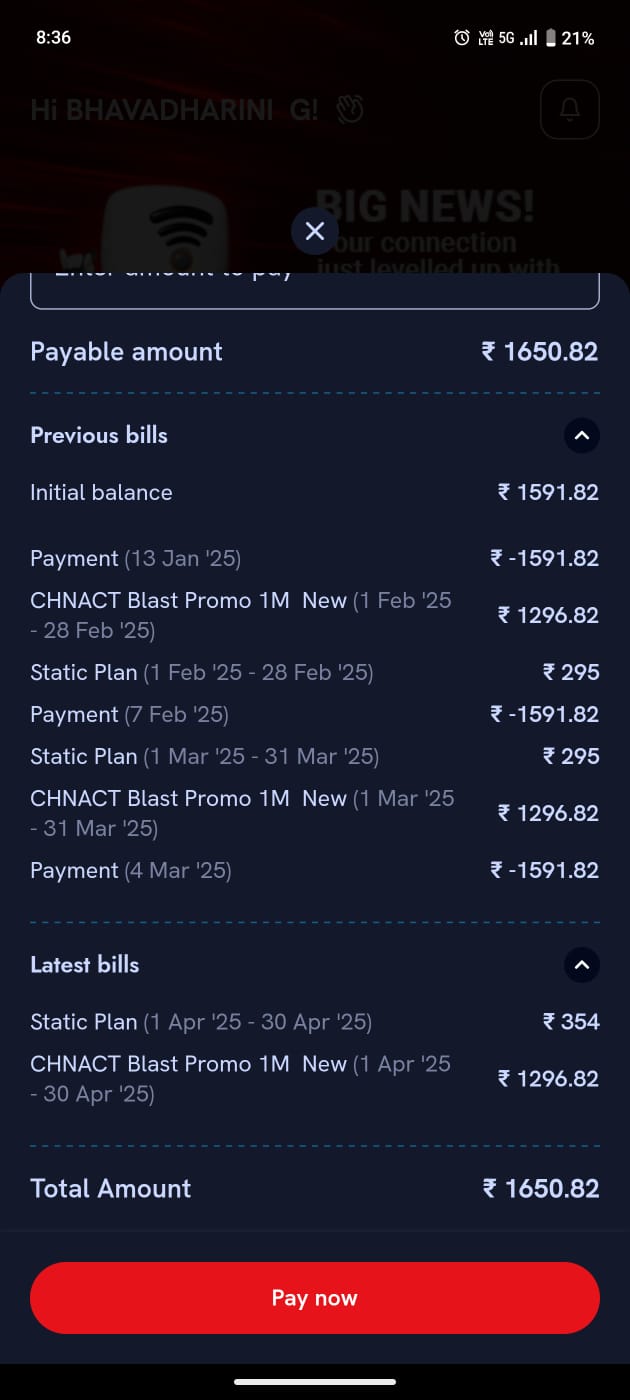The height and width of the screenshot is (1400, 630).
Task: Tap the waving hand emoji icon
Action: tap(350, 109)
